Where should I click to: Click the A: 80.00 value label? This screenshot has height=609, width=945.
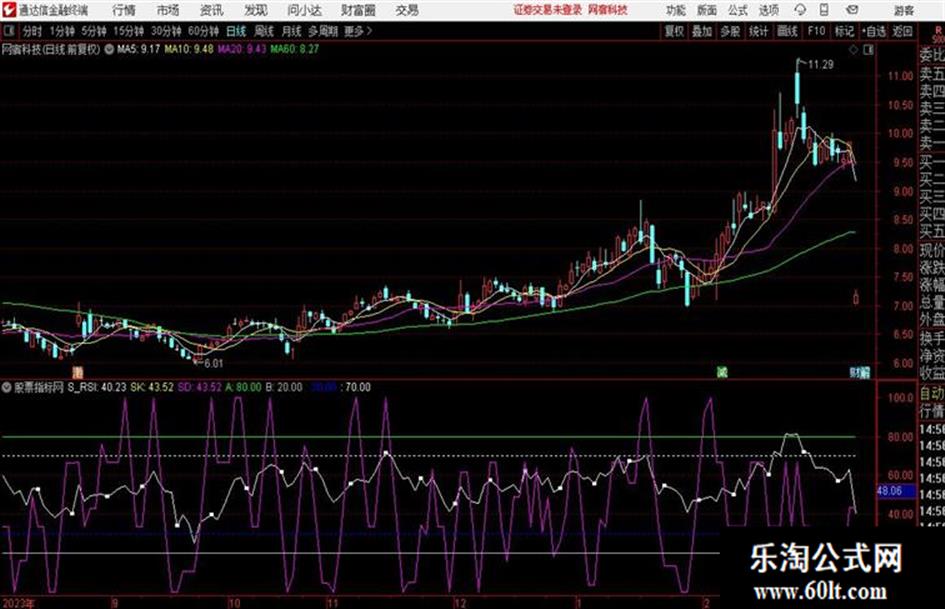243,387
